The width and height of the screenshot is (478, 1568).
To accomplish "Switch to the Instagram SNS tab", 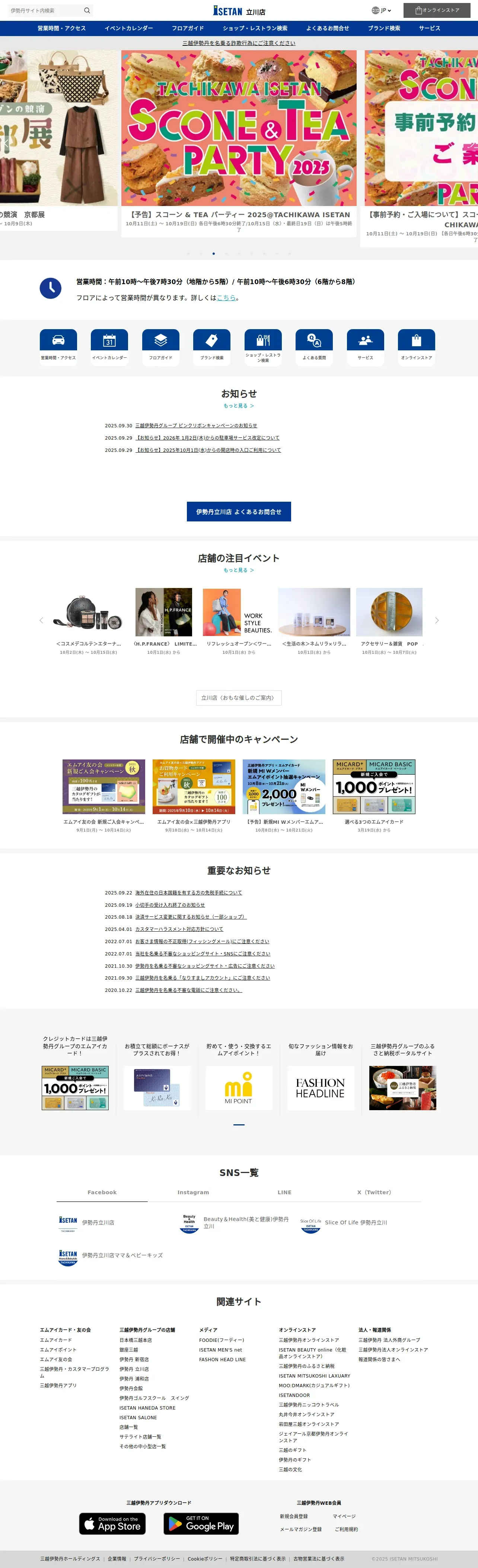I will [x=193, y=1192].
